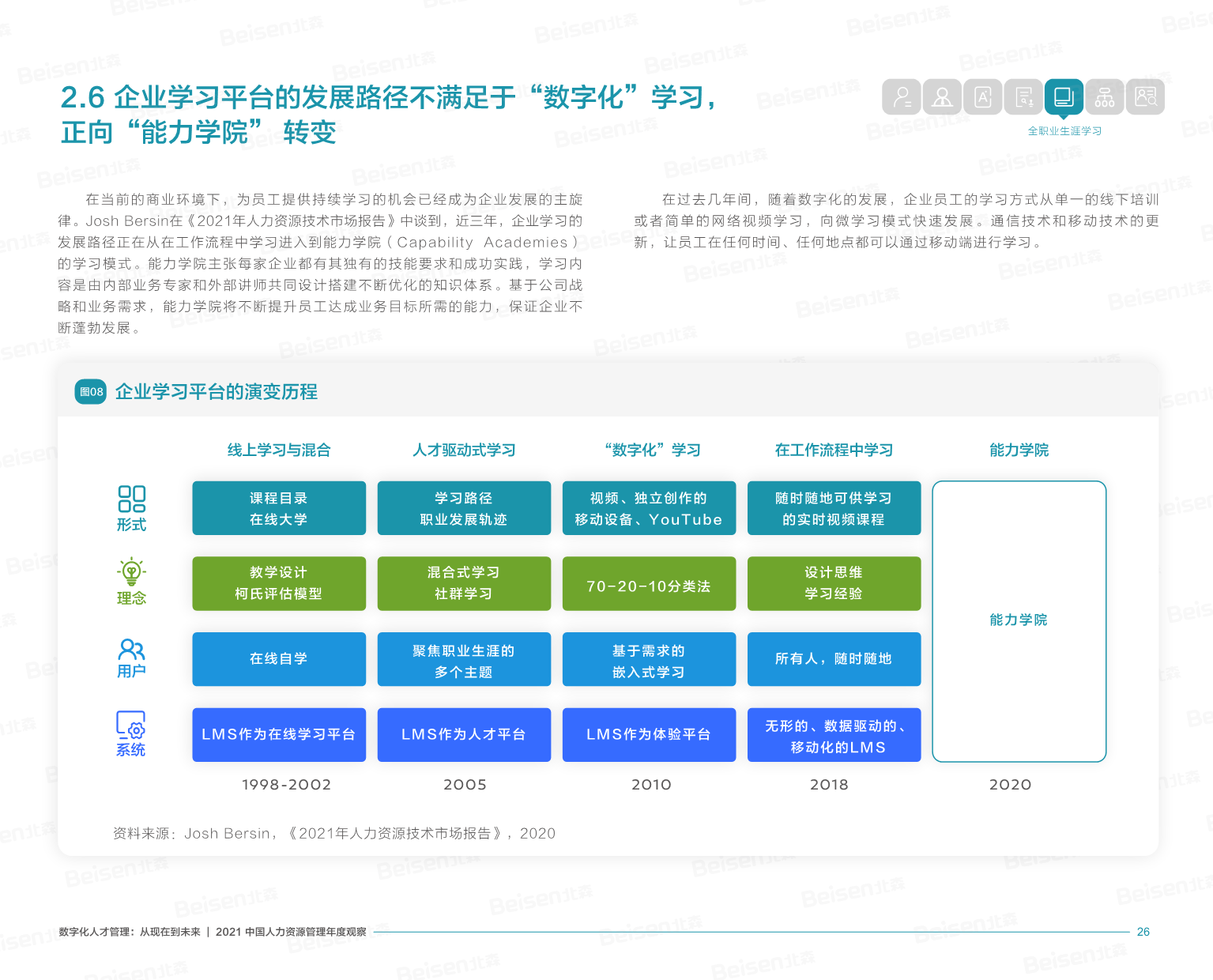Click the page number 26

[x=1143, y=932]
